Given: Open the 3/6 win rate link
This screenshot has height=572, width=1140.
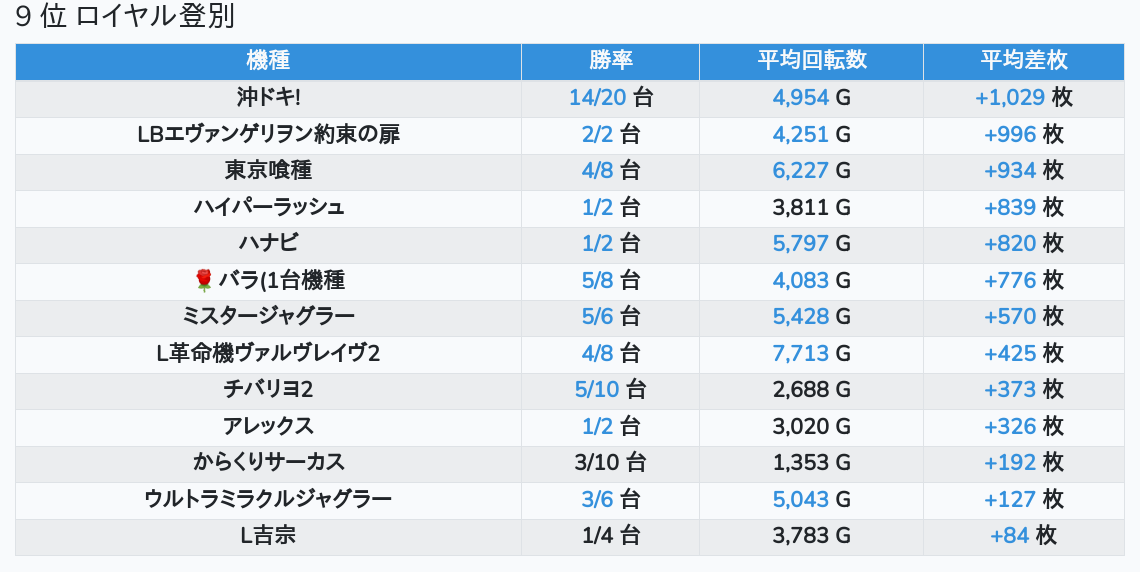Looking at the screenshot, I should tap(597, 499).
